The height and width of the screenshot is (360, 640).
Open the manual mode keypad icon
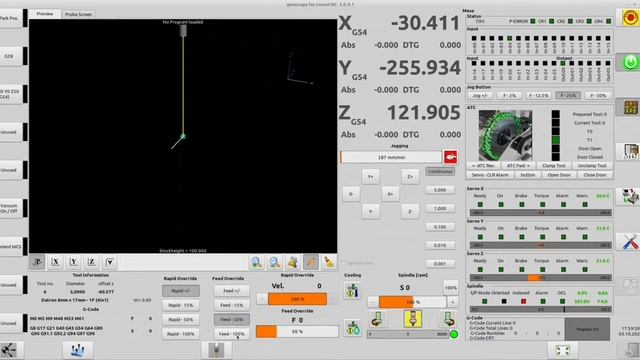click(630, 107)
